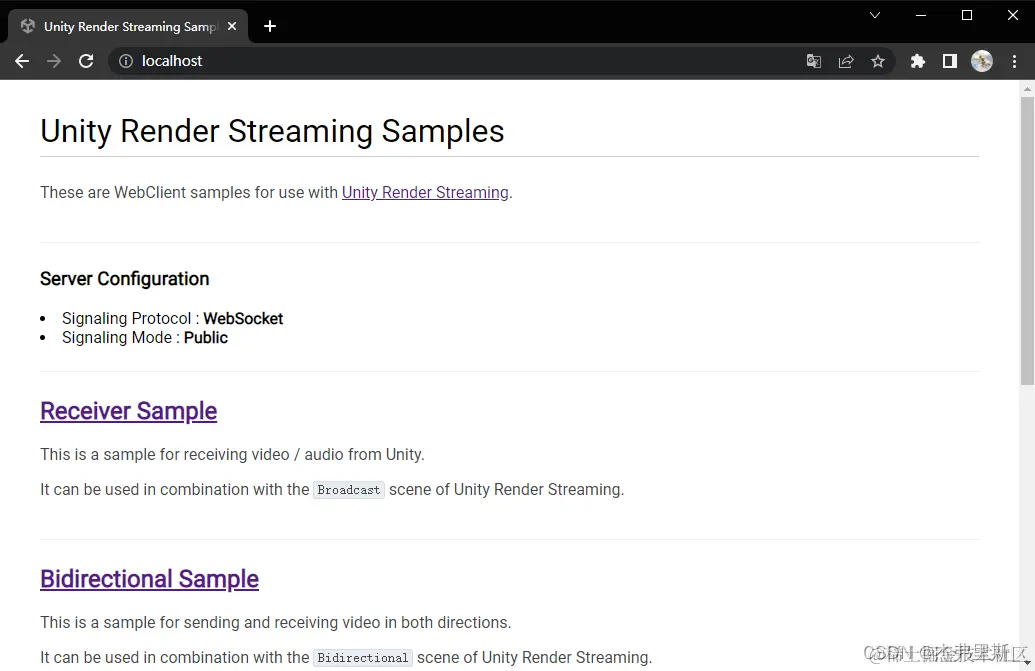This screenshot has width=1035, height=671.
Task: Reload the localhost page
Action: click(86, 61)
